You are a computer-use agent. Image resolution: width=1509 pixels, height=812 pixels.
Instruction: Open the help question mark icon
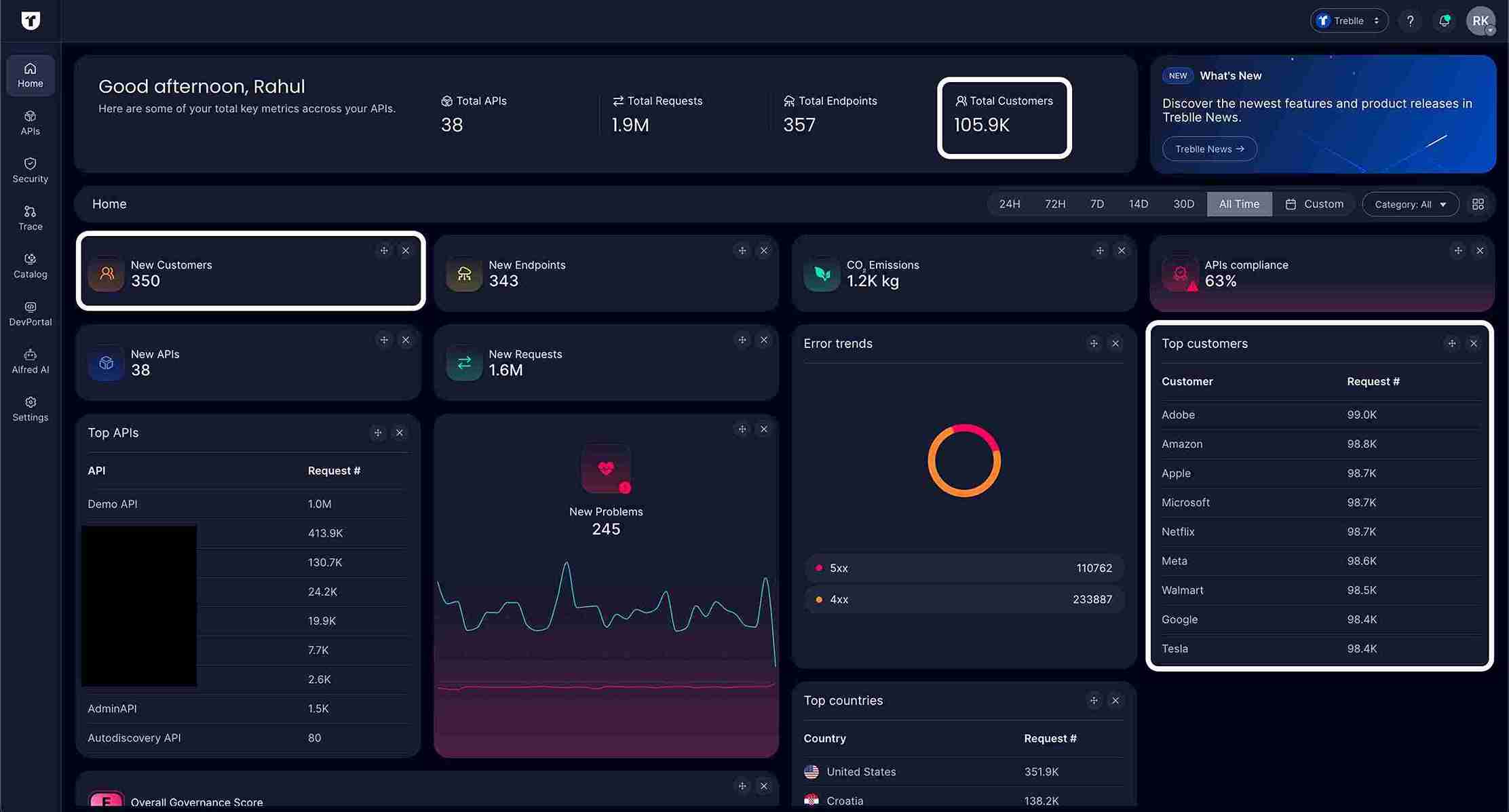[x=1410, y=21]
